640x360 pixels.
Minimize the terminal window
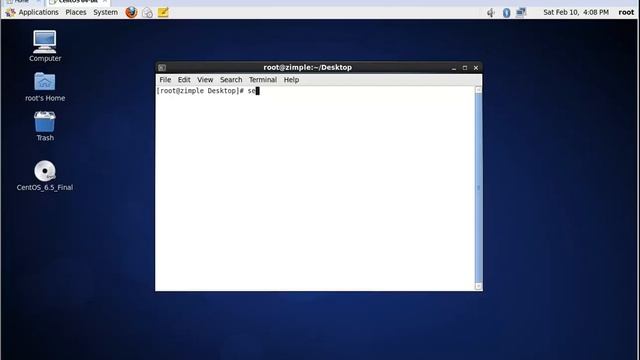[454, 68]
